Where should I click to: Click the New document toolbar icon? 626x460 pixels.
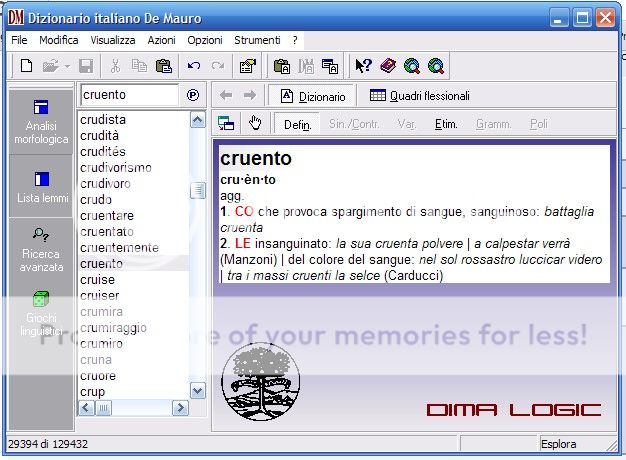[x=26, y=65]
